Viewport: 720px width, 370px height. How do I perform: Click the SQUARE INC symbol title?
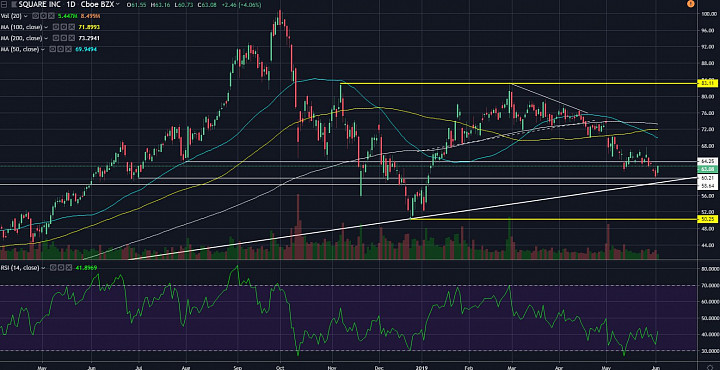[39, 5]
